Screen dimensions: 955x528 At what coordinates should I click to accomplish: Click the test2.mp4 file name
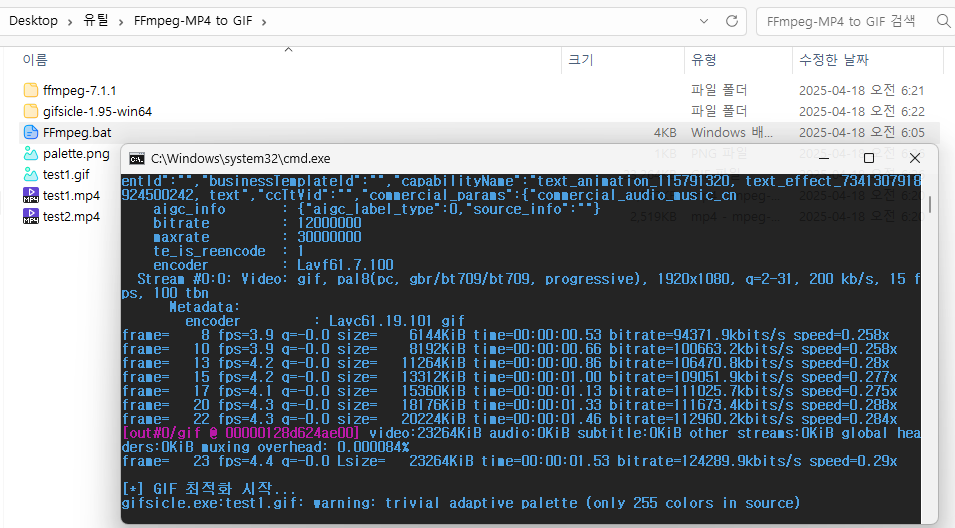click(71, 217)
